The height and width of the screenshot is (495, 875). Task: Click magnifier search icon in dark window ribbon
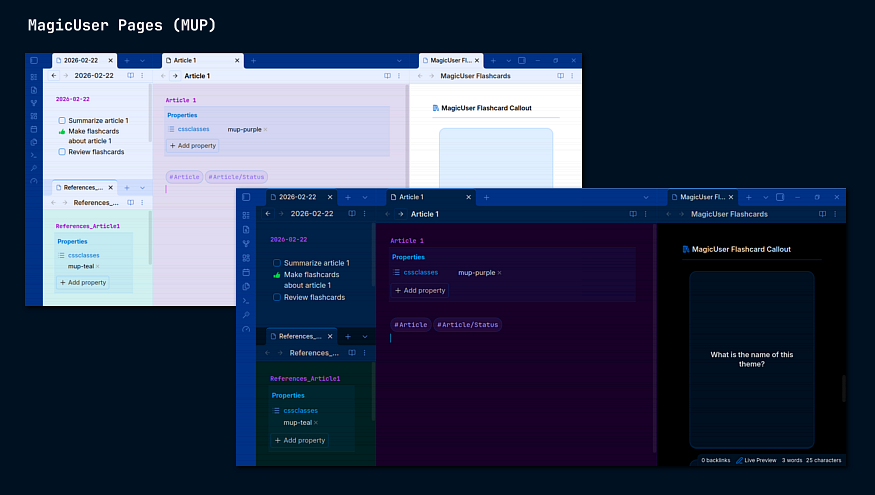click(246, 315)
